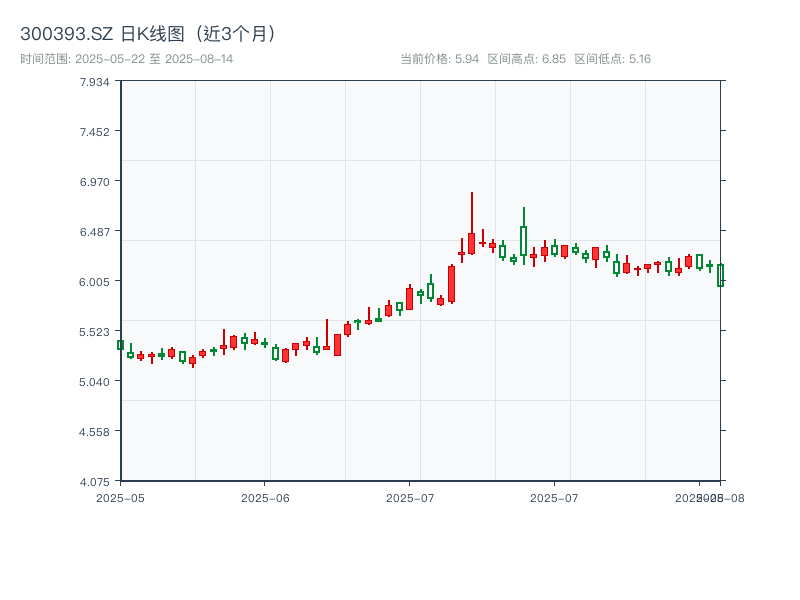The width and height of the screenshot is (800, 600).
Task: Select the 4.075 bottom axis label
Action: pos(94,482)
